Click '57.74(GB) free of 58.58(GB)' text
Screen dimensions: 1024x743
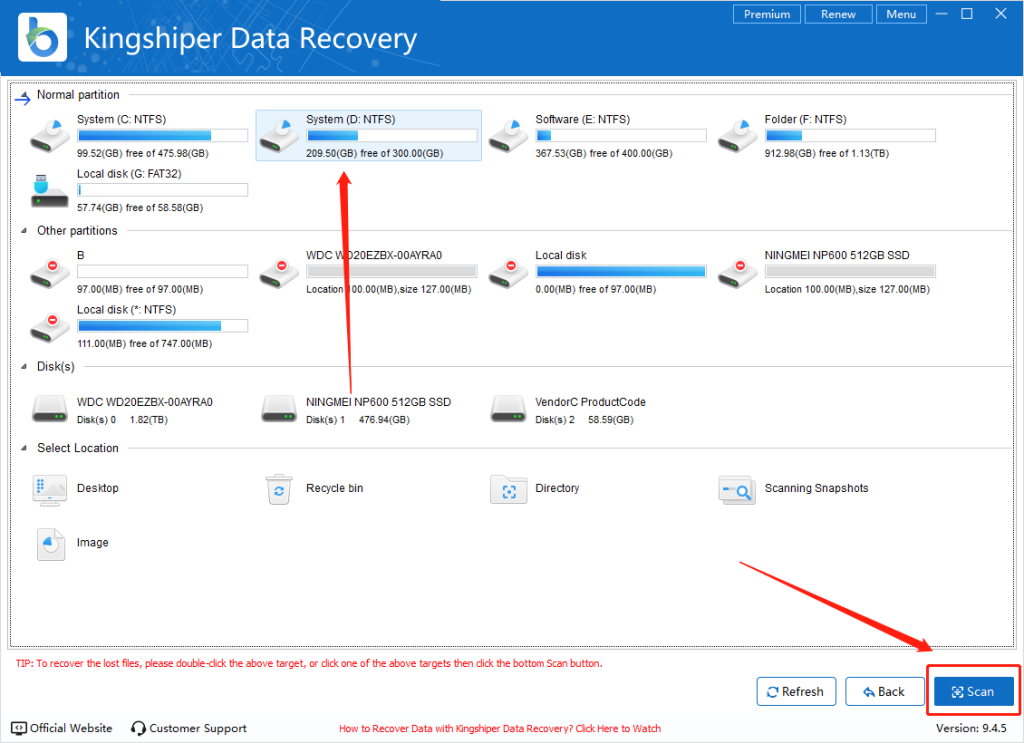coord(140,208)
